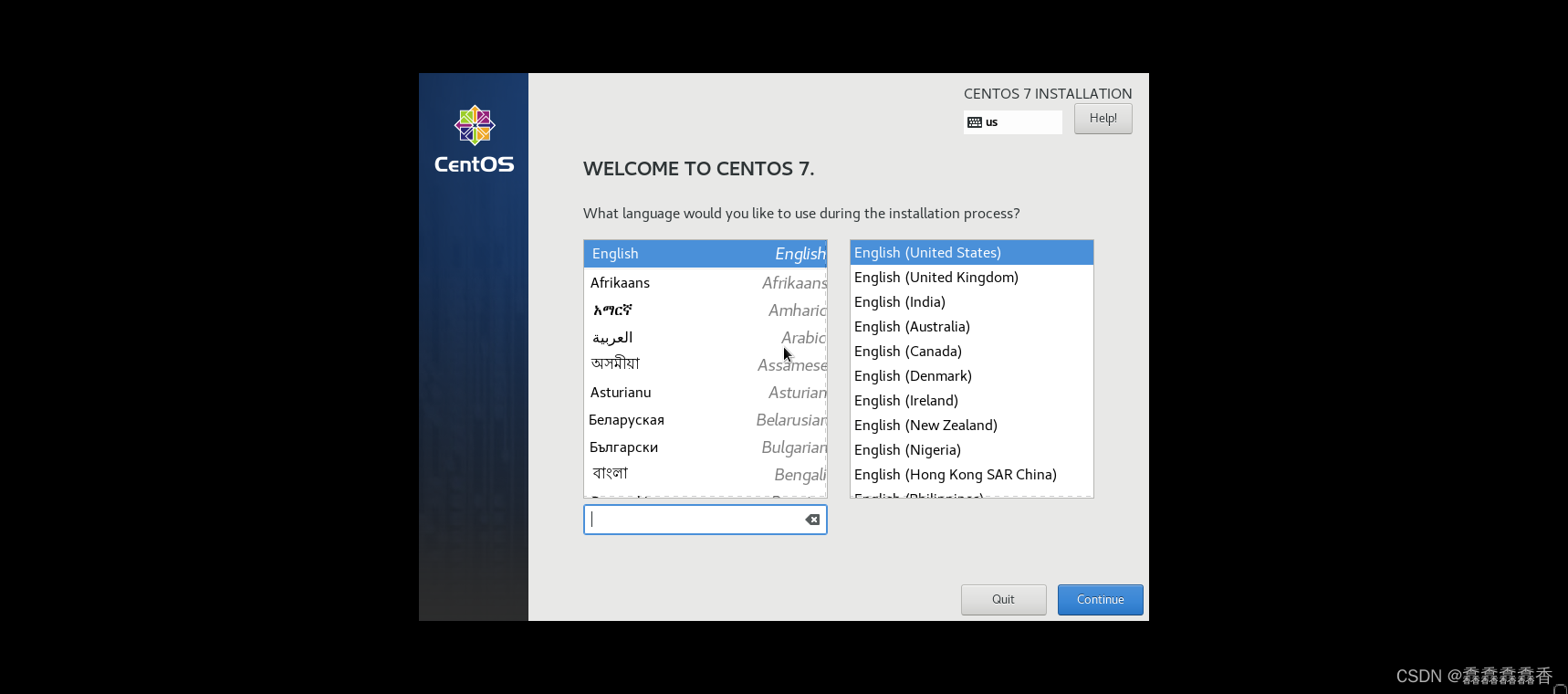Select Arabic language row
This screenshot has height=694, width=1568.
pyautogui.click(x=705, y=338)
